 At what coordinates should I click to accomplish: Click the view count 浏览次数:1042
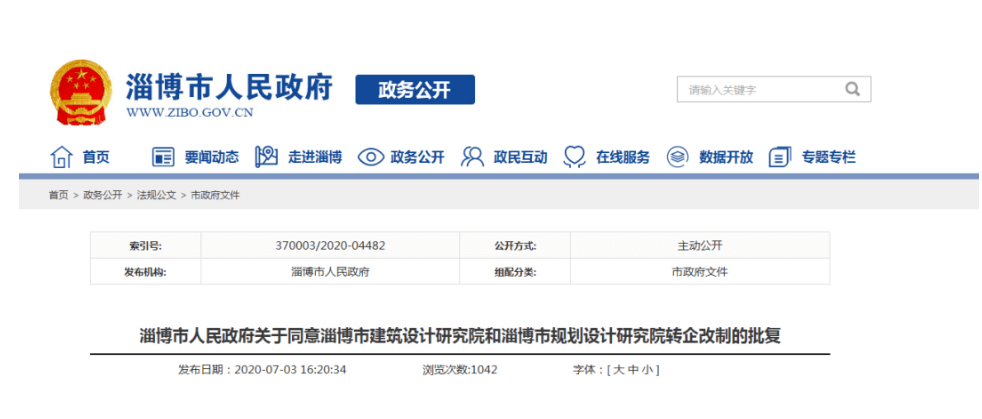460,370
